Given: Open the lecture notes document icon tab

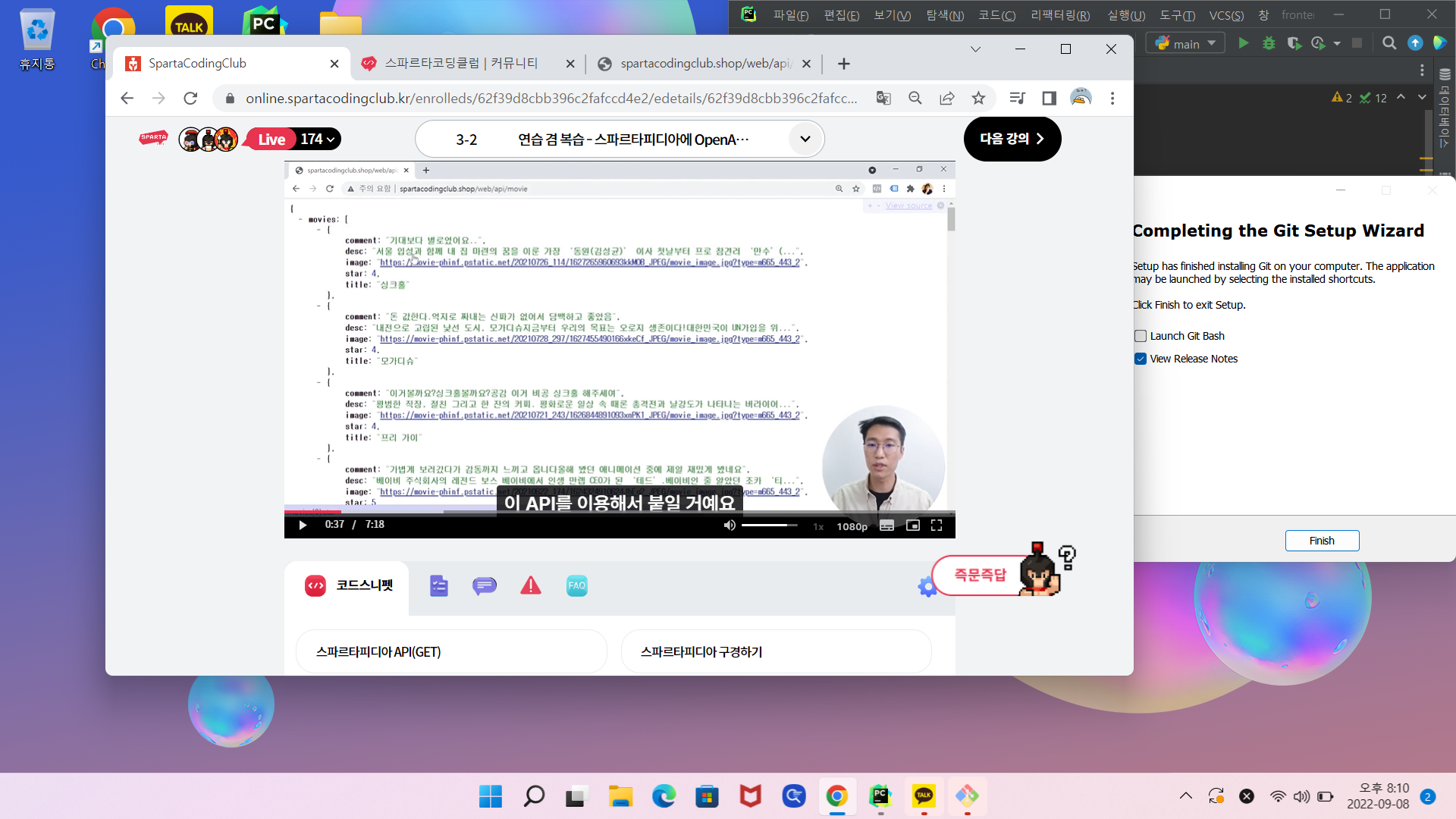Looking at the screenshot, I should coord(438,585).
